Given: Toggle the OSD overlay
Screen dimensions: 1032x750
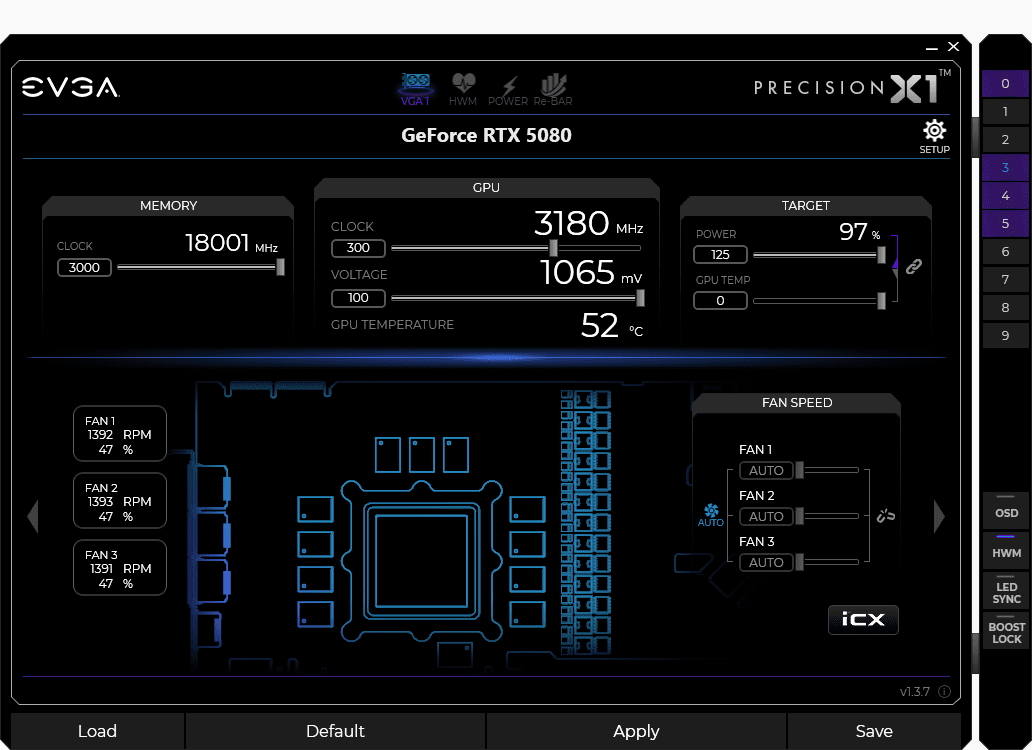Looking at the screenshot, I should click(x=1006, y=511).
